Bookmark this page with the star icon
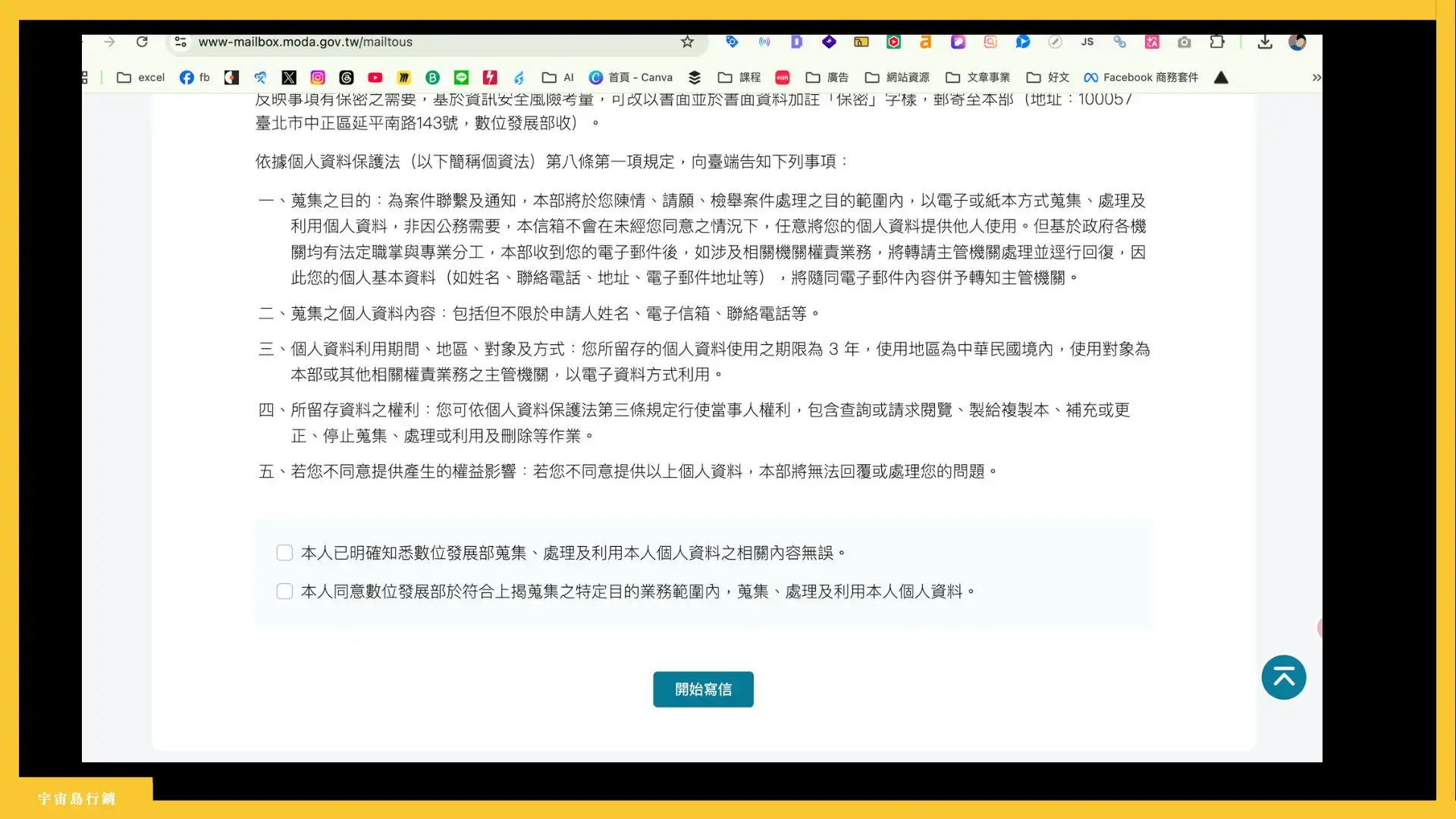The height and width of the screenshot is (819, 1456). click(687, 42)
